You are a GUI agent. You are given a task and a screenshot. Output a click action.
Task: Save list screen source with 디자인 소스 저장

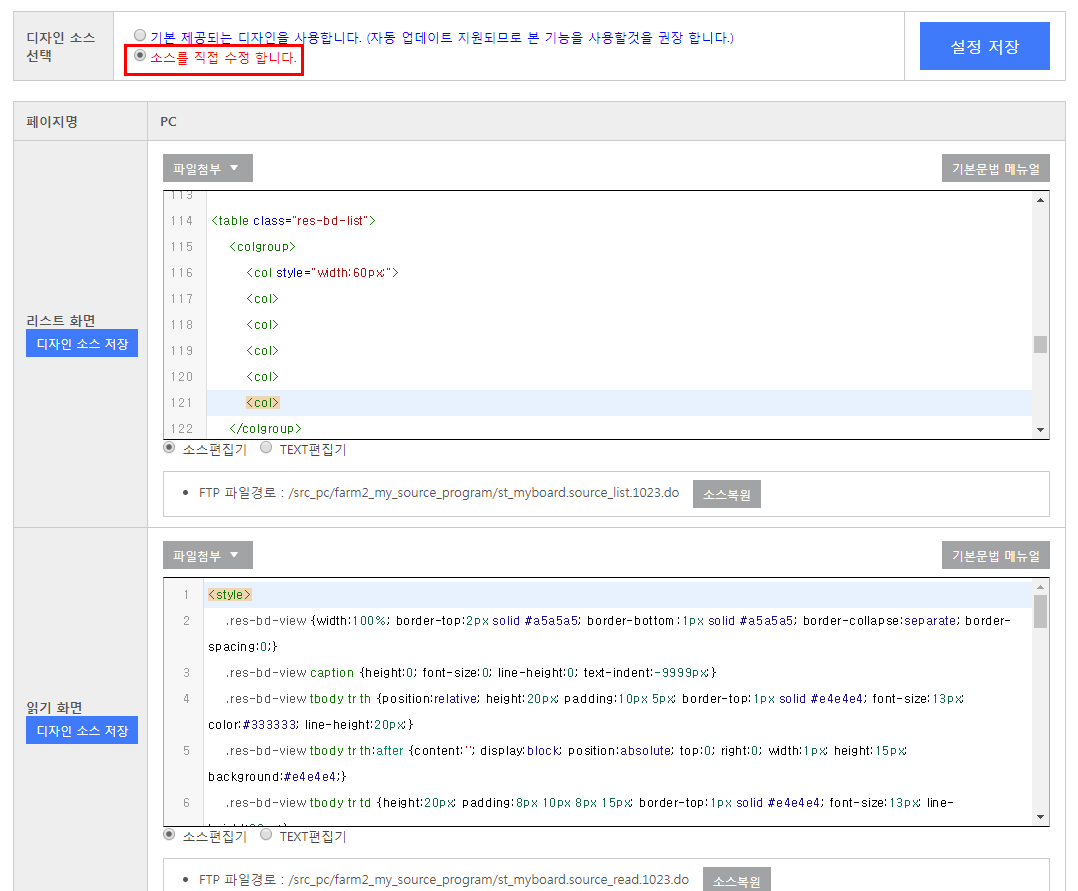click(82, 343)
